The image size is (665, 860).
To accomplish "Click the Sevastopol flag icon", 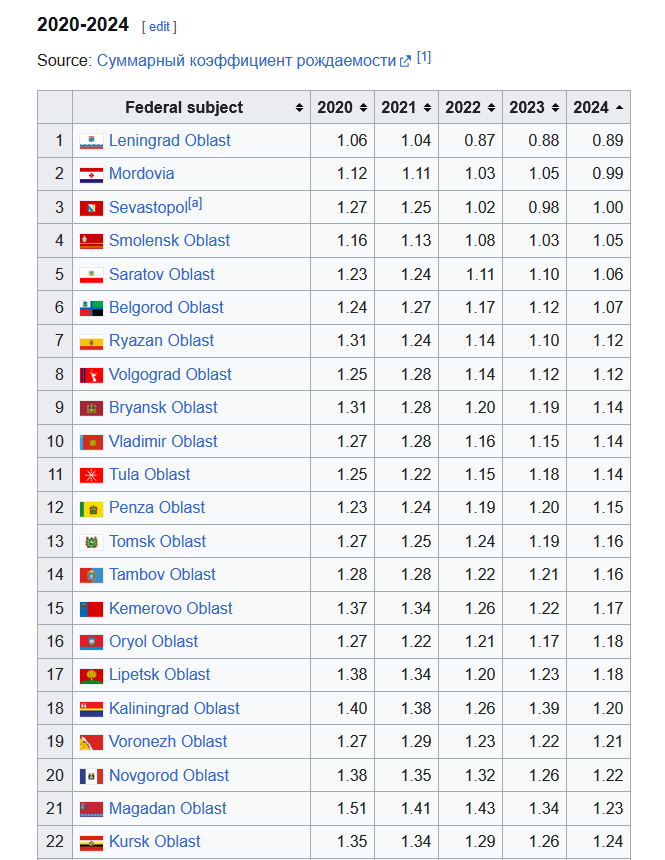I will (91, 208).
